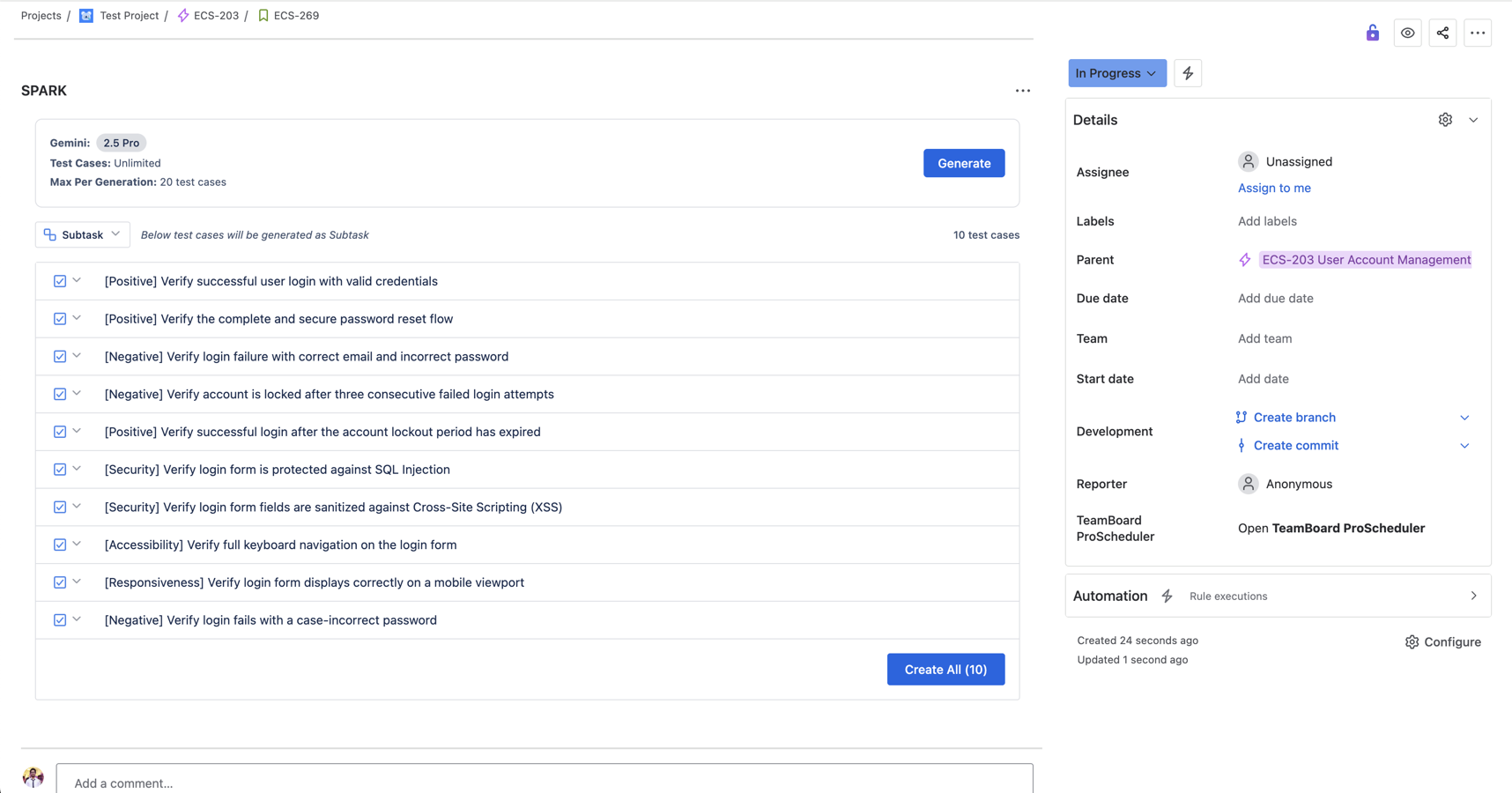Uncheck the SQL Injection test case
Viewport: 1512px width, 793px height.
pyautogui.click(x=60, y=470)
